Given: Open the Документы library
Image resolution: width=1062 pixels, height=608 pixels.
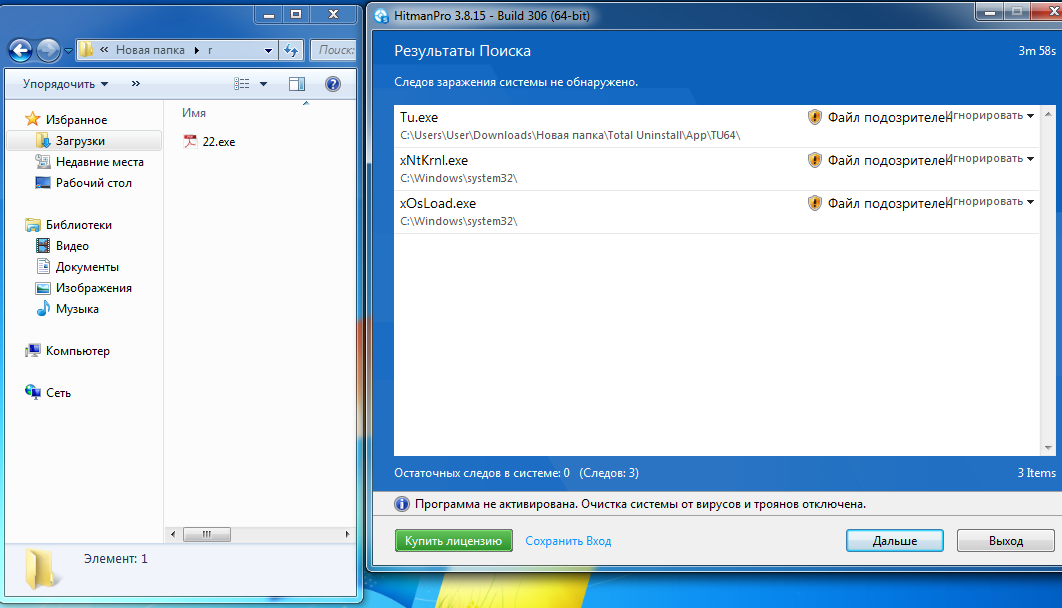Looking at the screenshot, I should 87,267.
